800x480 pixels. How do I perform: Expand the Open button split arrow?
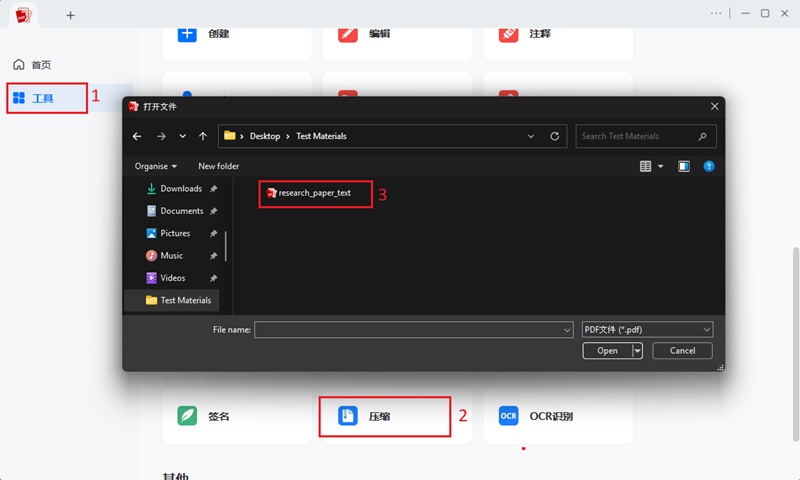tap(637, 350)
